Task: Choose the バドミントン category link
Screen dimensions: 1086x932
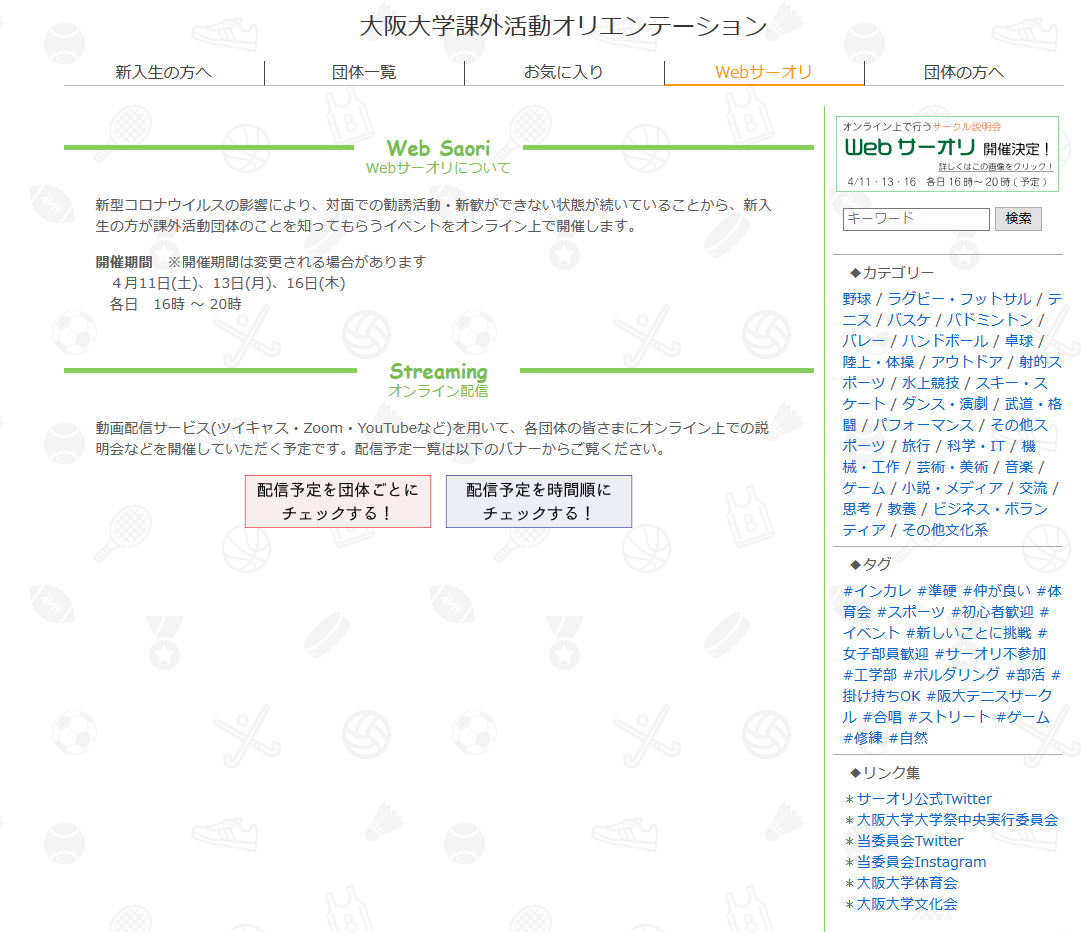Action: [990, 320]
